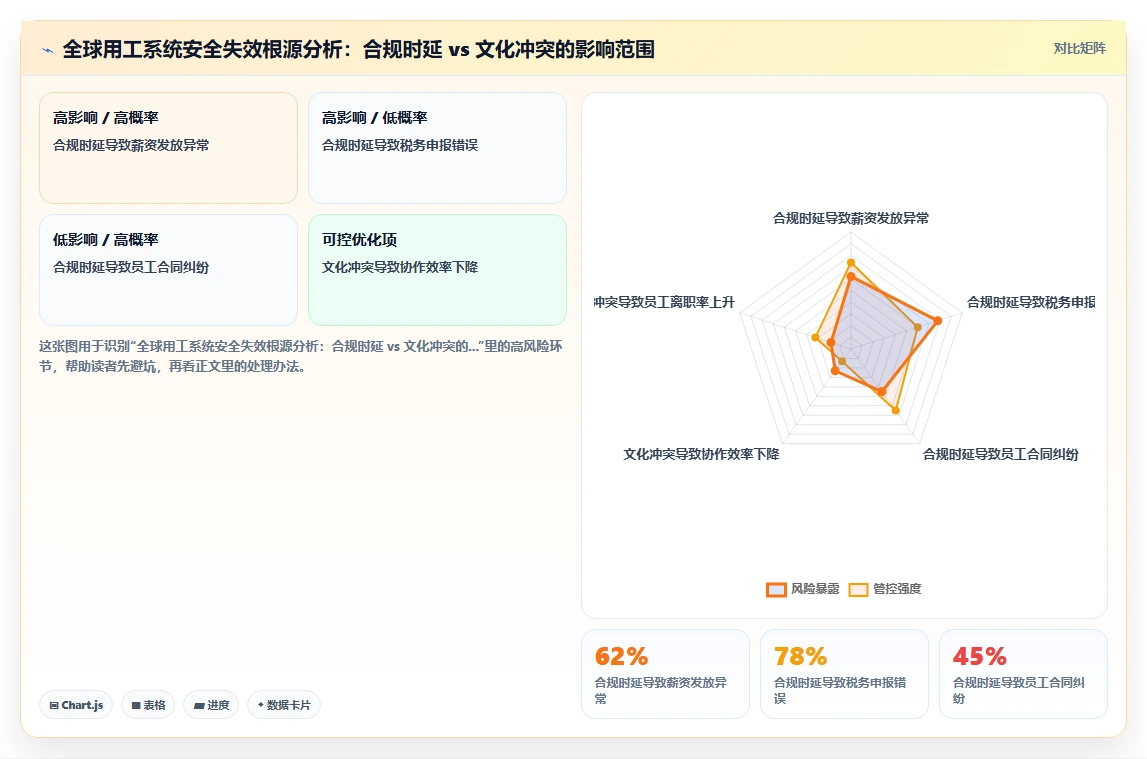This screenshot has width=1147, height=759.
Task: Click the yellow radar point on the 员工合同纠纷 axis
Action: tap(896, 411)
